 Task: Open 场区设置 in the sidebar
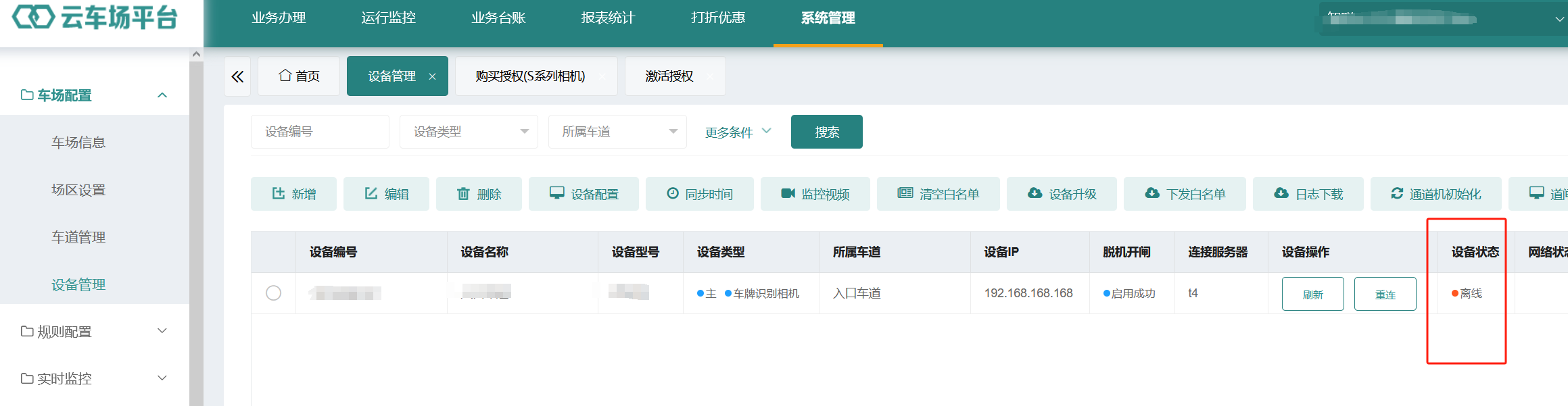[78, 190]
